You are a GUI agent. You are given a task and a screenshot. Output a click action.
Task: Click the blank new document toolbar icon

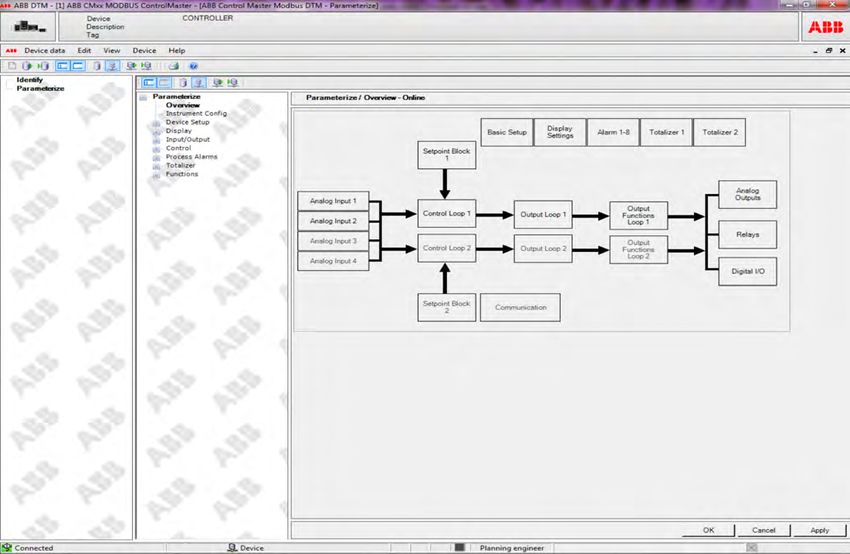click(11, 66)
